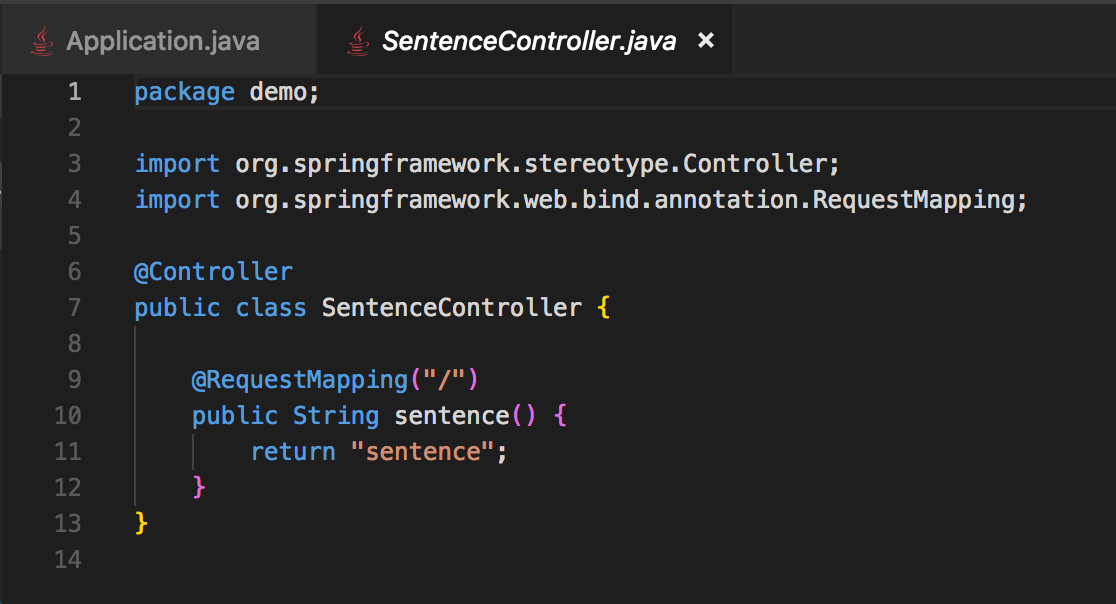
Task: Click the yellow closing brace on line 13
Action: pyautogui.click(x=141, y=523)
